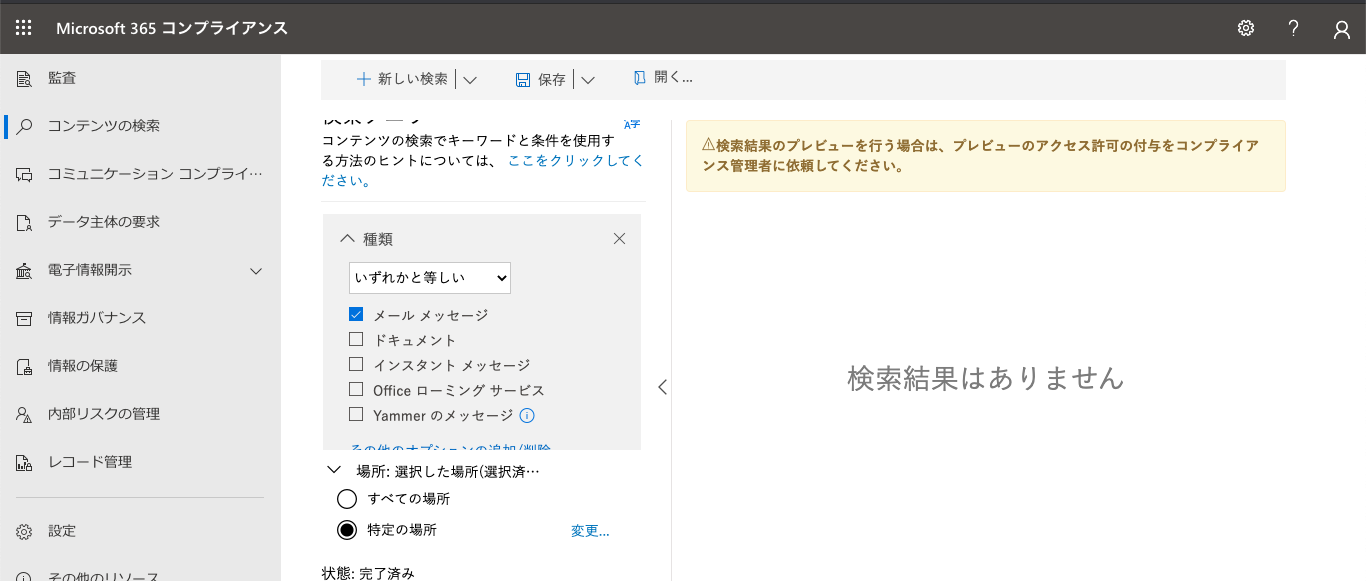The width and height of the screenshot is (1366, 581).
Task: Click the 検索結果はありません message
Action: click(x=986, y=378)
